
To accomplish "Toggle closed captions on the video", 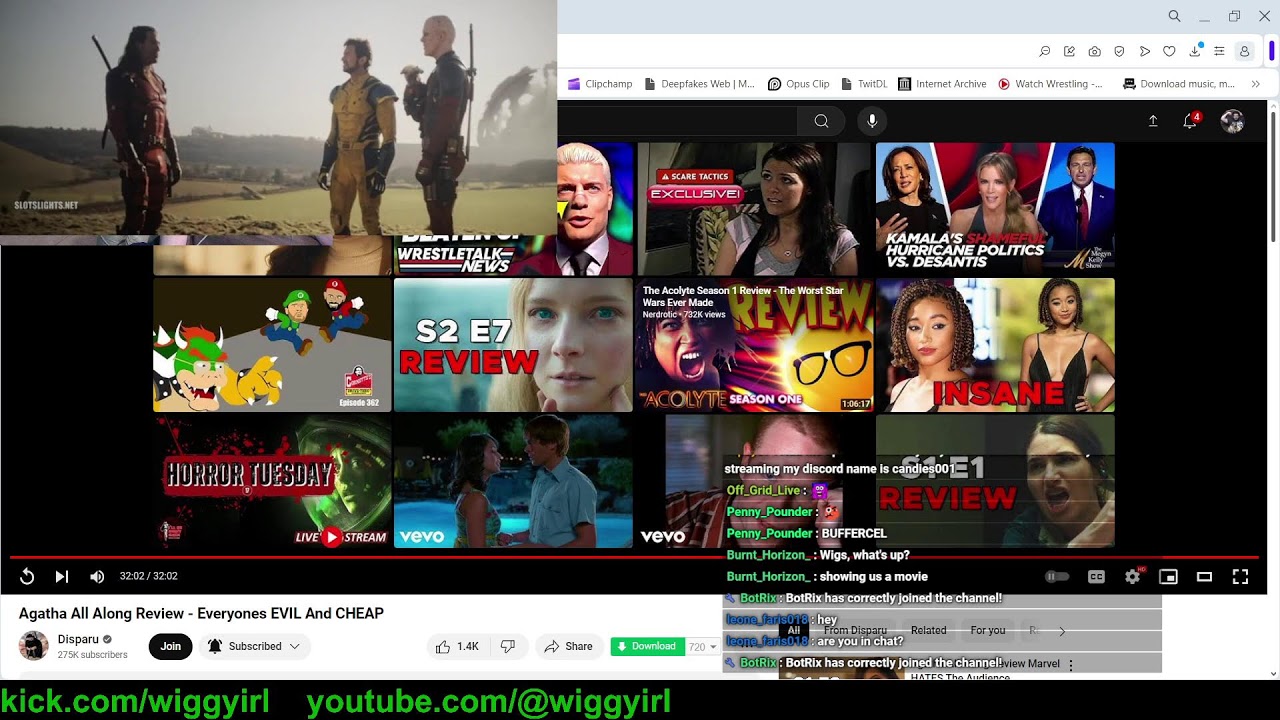I will pyautogui.click(x=1096, y=576).
